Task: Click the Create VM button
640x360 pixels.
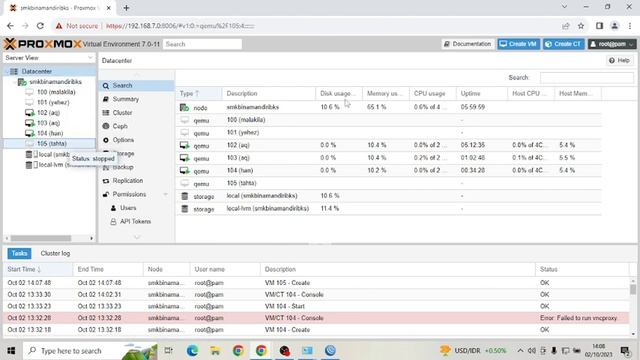Action: tap(518, 44)
